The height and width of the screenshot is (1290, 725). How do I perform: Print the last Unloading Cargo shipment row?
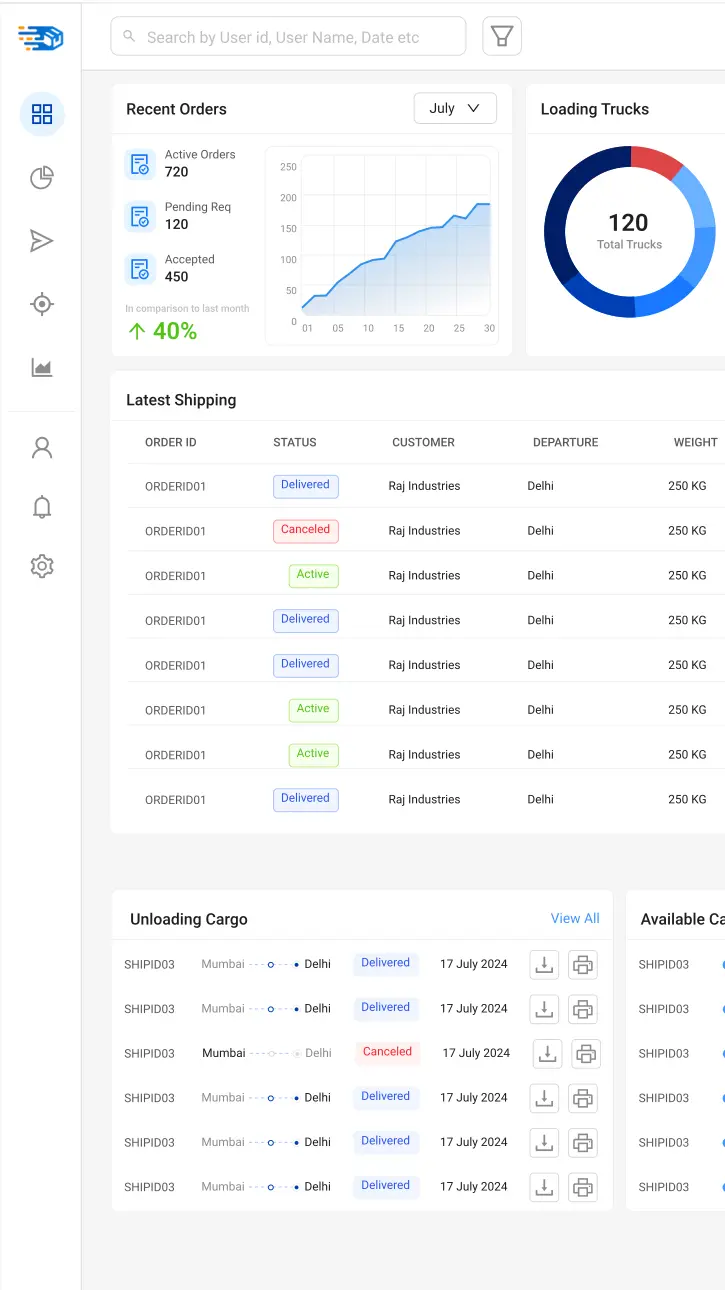pyautogui.click(x=583, y=1187)
